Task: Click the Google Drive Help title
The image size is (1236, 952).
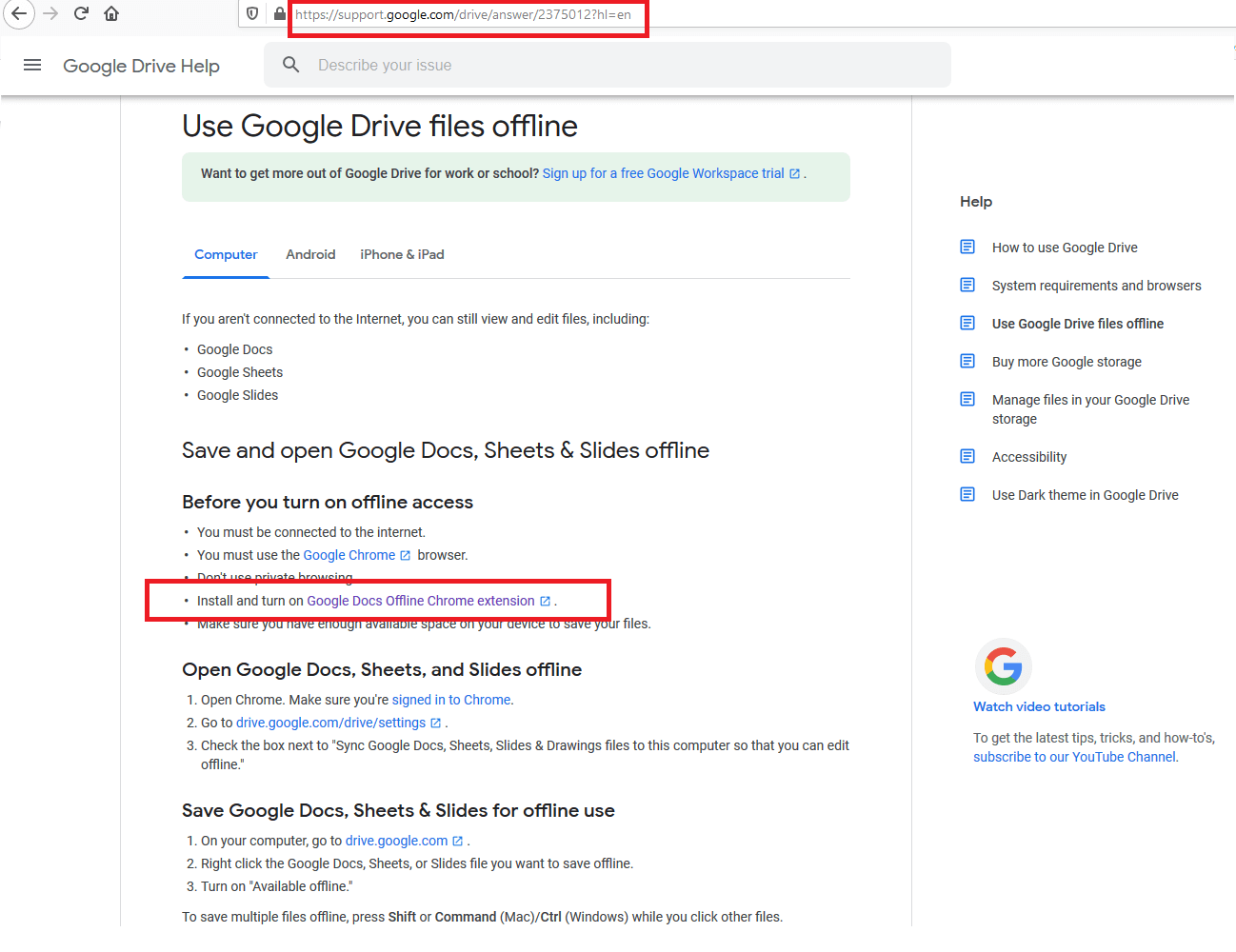Action: [141, 66]
